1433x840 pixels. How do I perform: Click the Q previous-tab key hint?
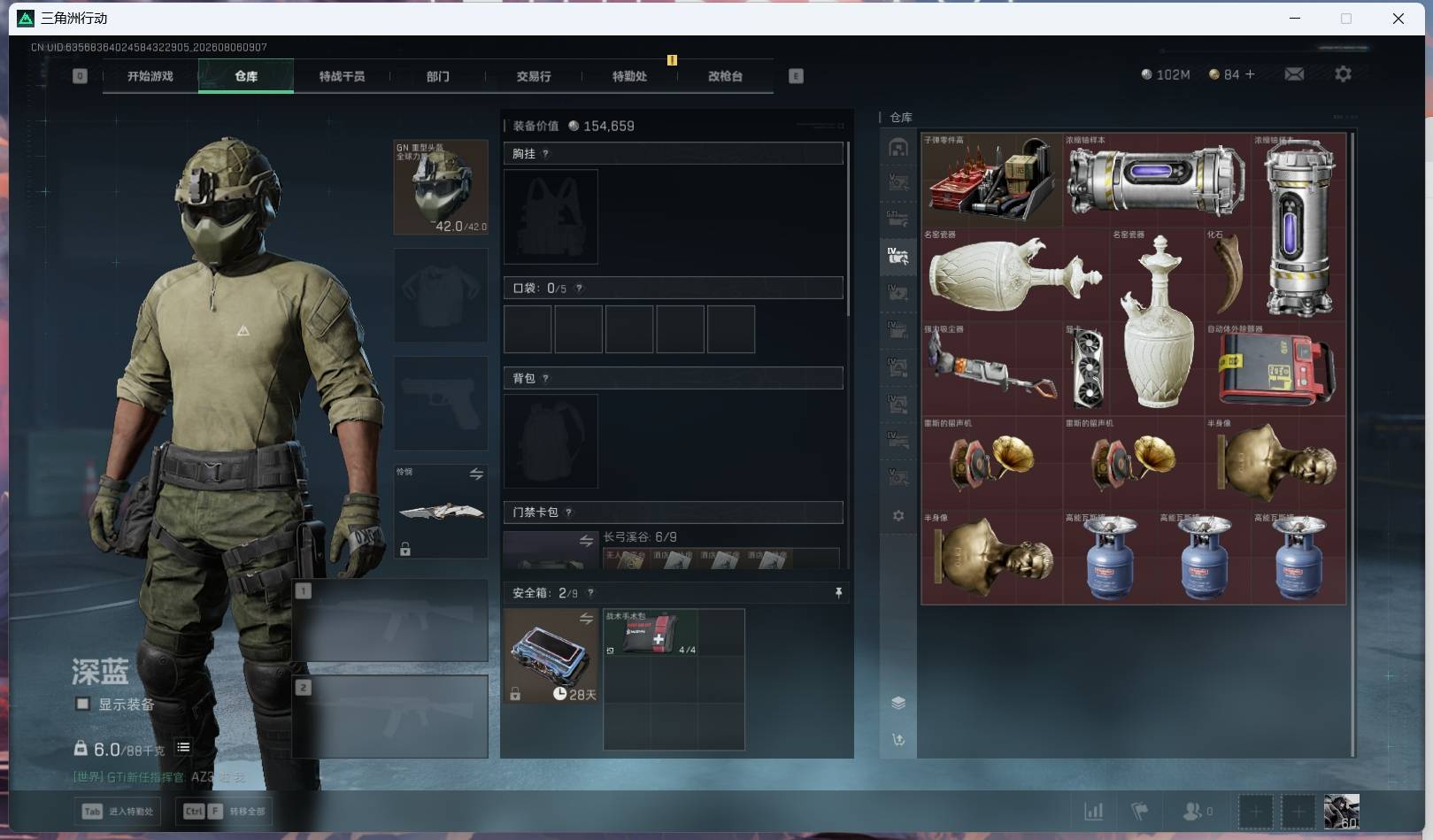click(80, 76)
